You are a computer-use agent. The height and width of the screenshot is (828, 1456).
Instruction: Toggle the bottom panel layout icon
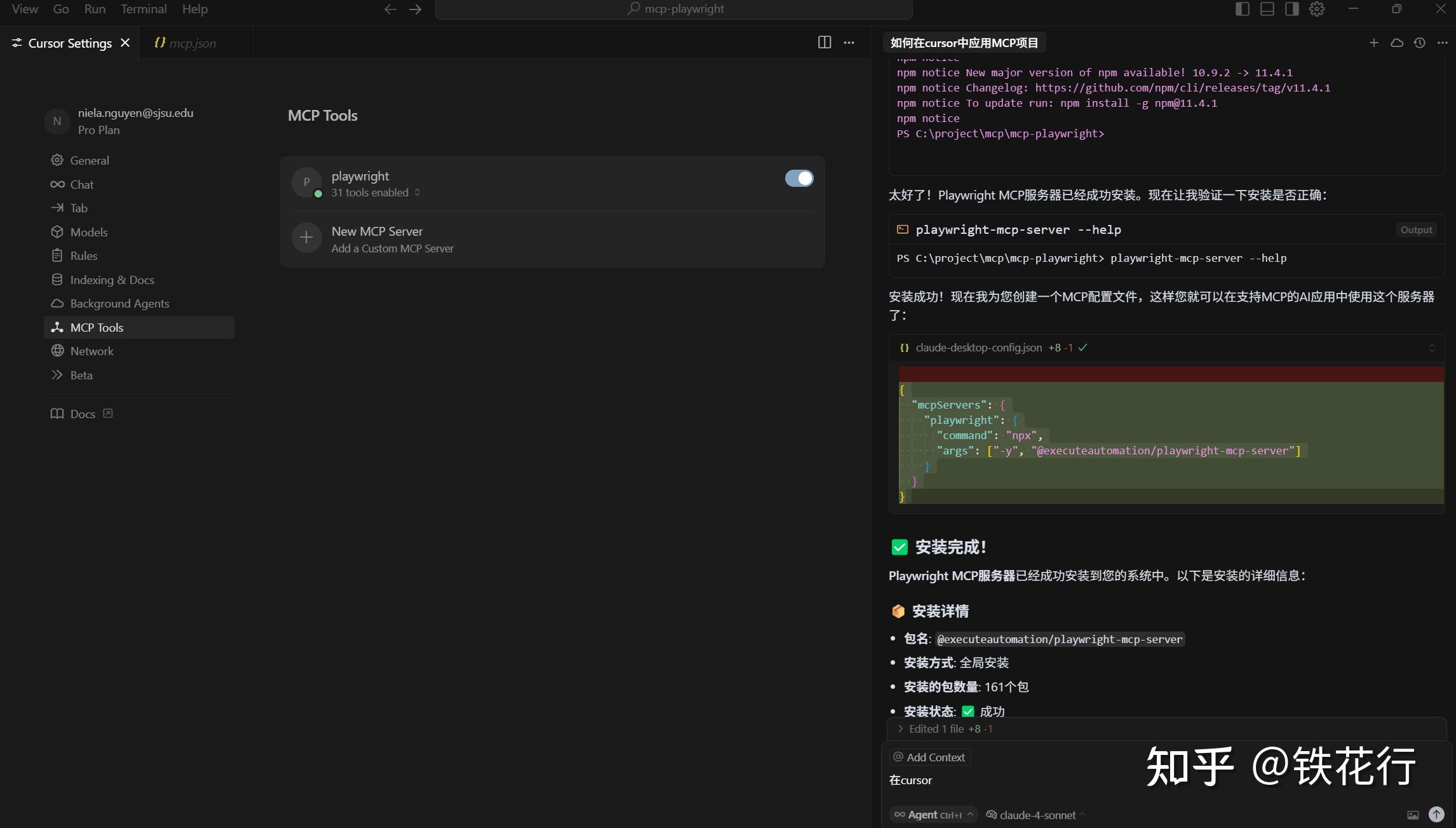point(1267,9)
